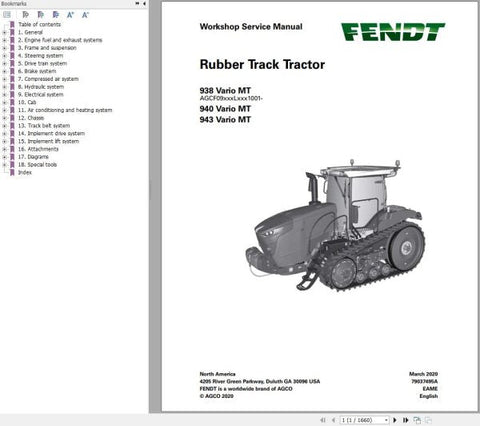The image size is (480, 426).
Task: Click '© AGCO 2020' copyright text
Action: click(217, 396)
